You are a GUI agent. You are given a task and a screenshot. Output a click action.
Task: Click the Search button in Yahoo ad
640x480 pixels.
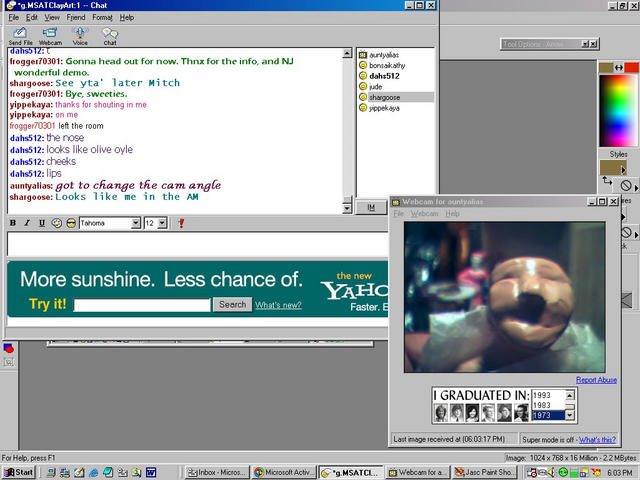(x=232, y=304)
